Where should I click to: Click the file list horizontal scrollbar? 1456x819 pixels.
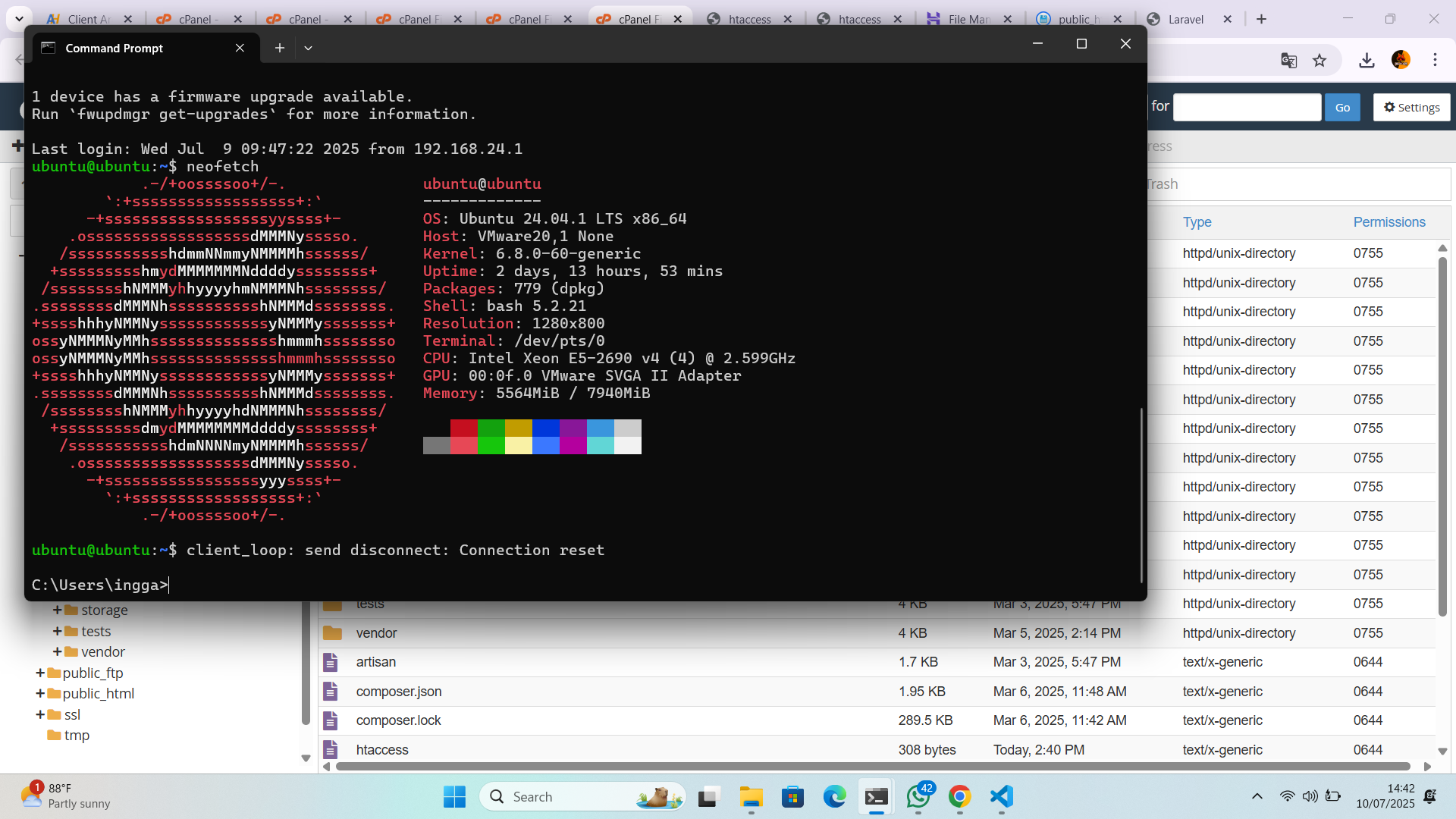tap(872, 767)
